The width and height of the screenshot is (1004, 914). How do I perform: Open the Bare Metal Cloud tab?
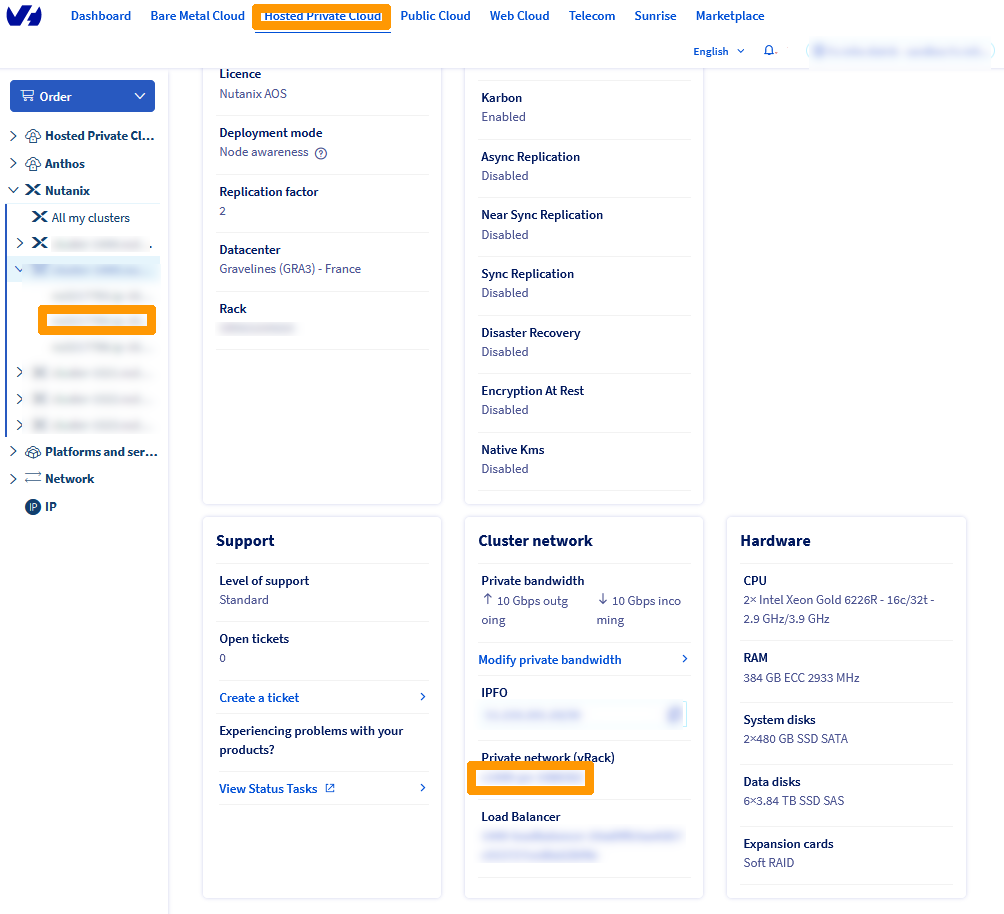[x=197, y=16]
